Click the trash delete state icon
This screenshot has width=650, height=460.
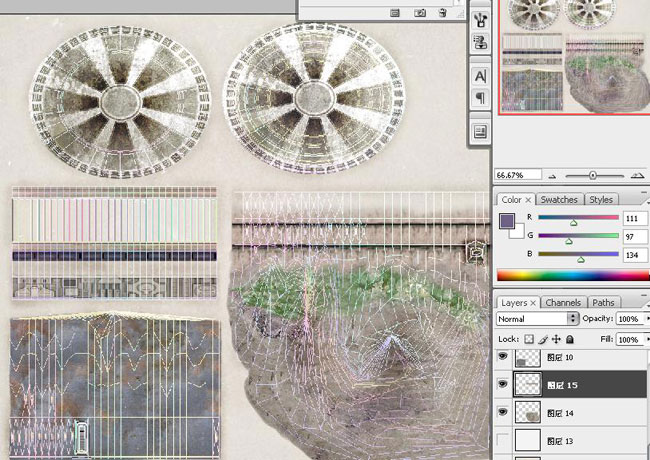coord(442,13)
